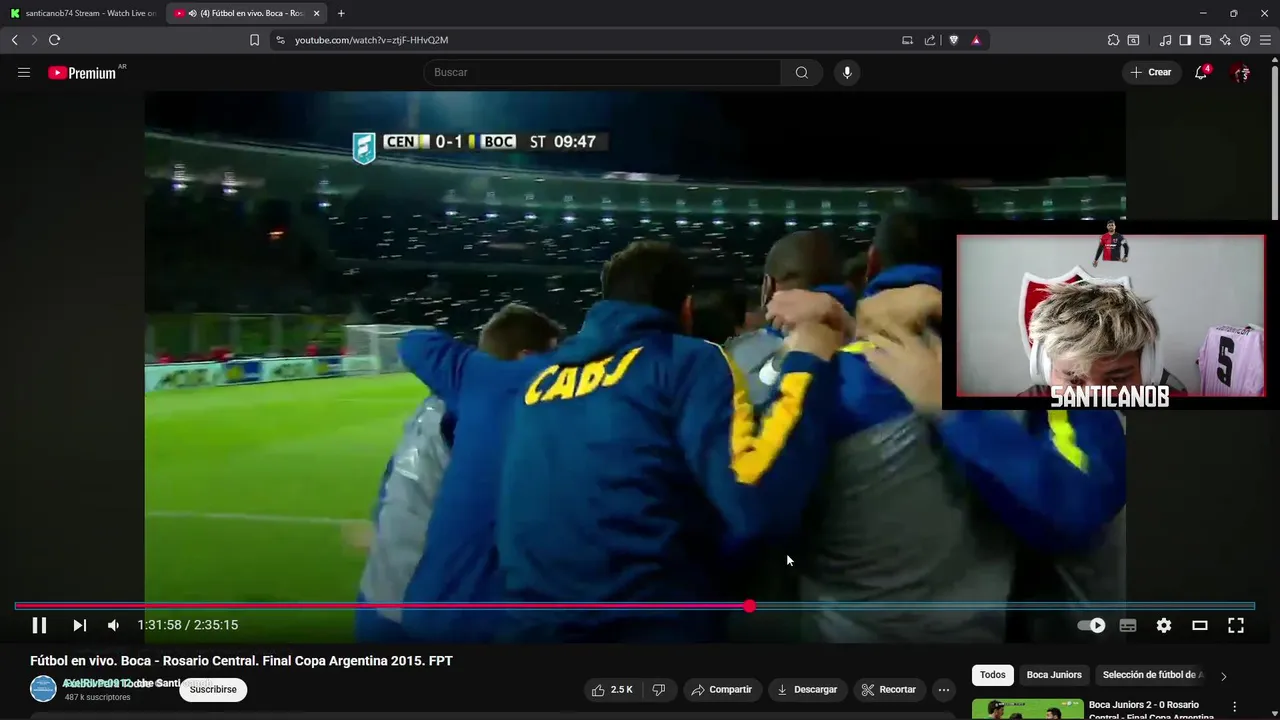Like the video with the thumbs-up button
The height and width of the screenshot is (720, 1280).
coord(611,690)
